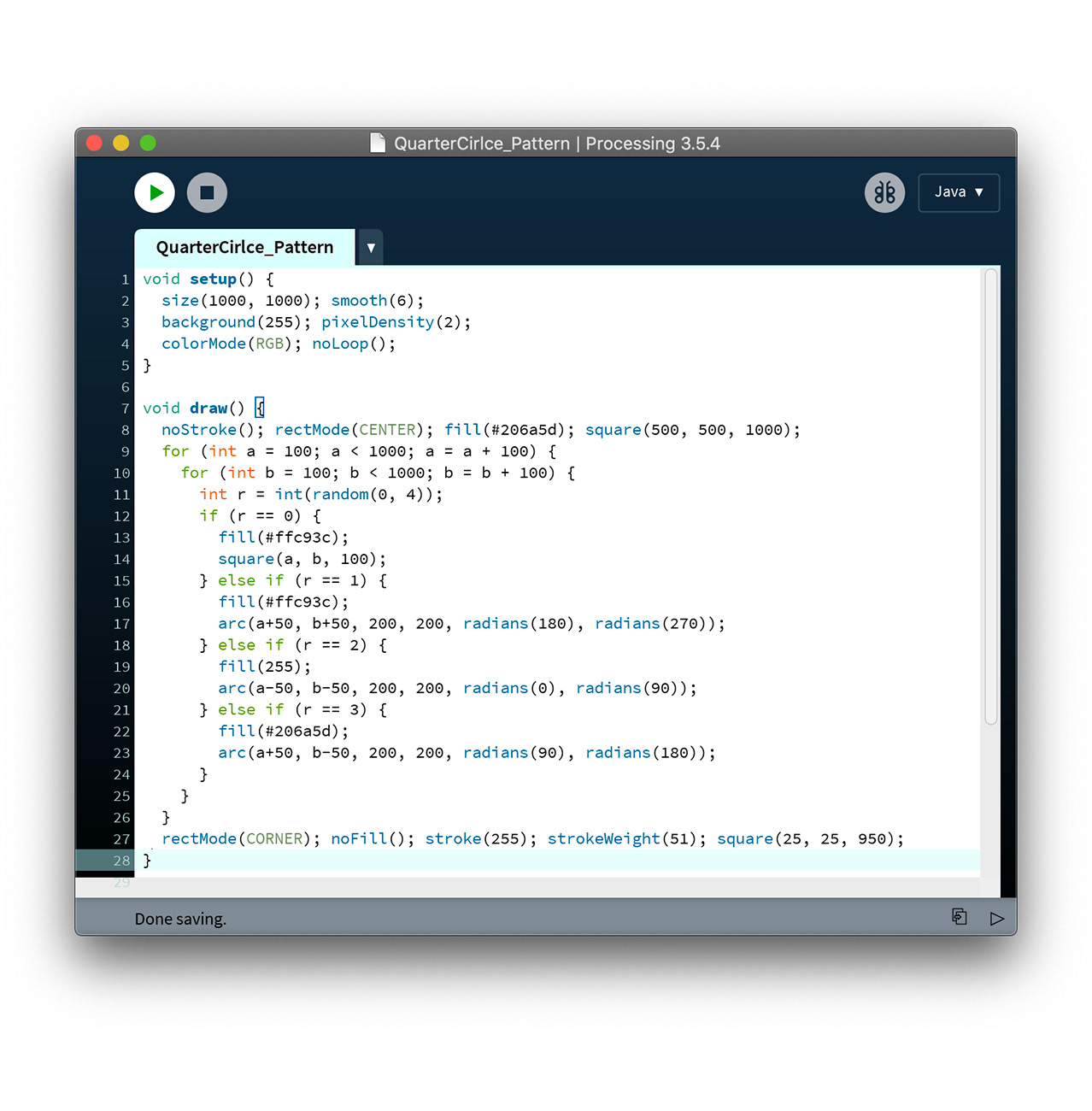Click 'square(25, 25, 950)' on line 27
This screenshot has width=1092, height=1111.
(806, 839)
